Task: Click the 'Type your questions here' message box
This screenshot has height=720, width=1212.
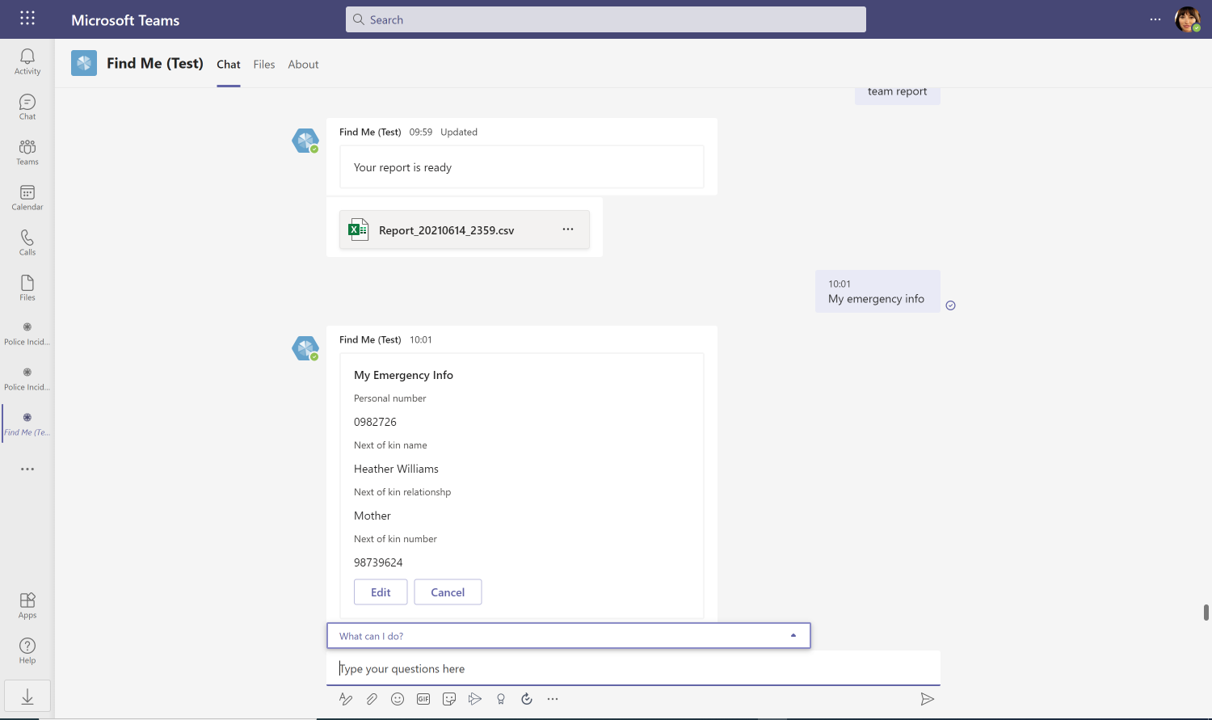Action: (632, 668)
